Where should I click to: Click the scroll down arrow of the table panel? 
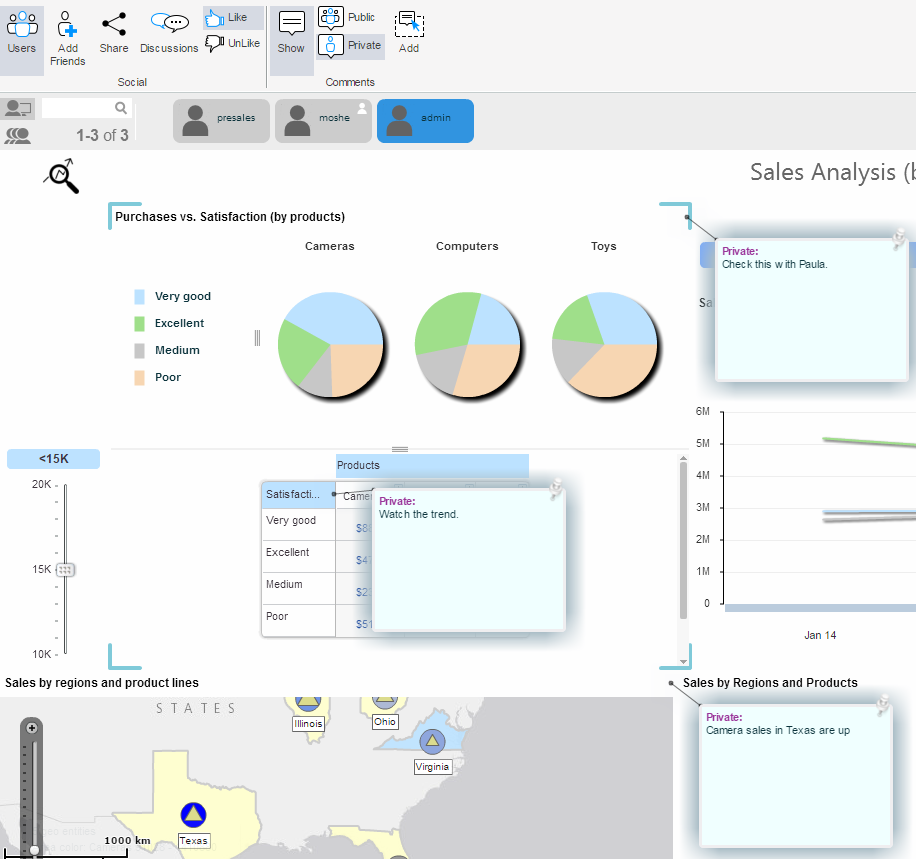point(684,661)
